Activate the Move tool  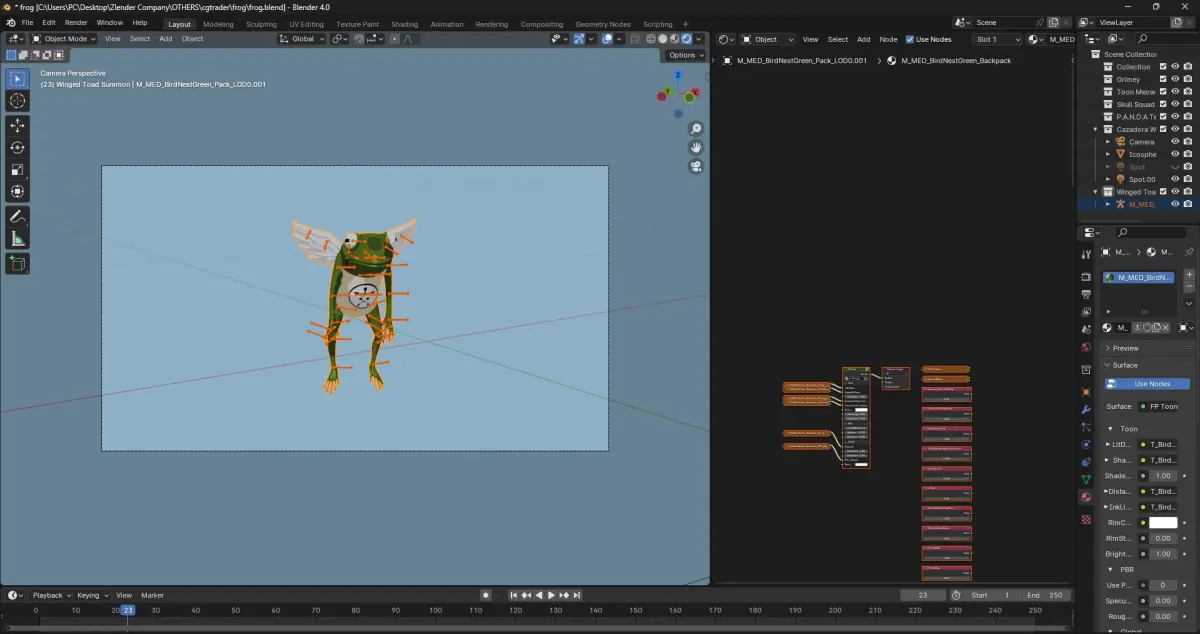(x=18, y=125)
